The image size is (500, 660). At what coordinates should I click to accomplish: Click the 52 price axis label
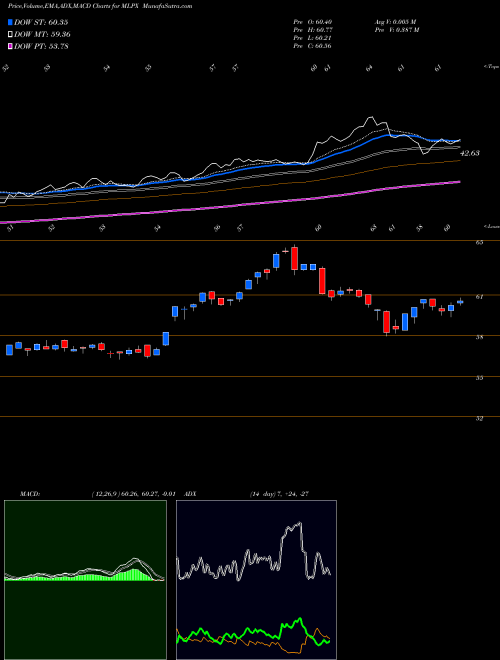[x=479, y=418]
